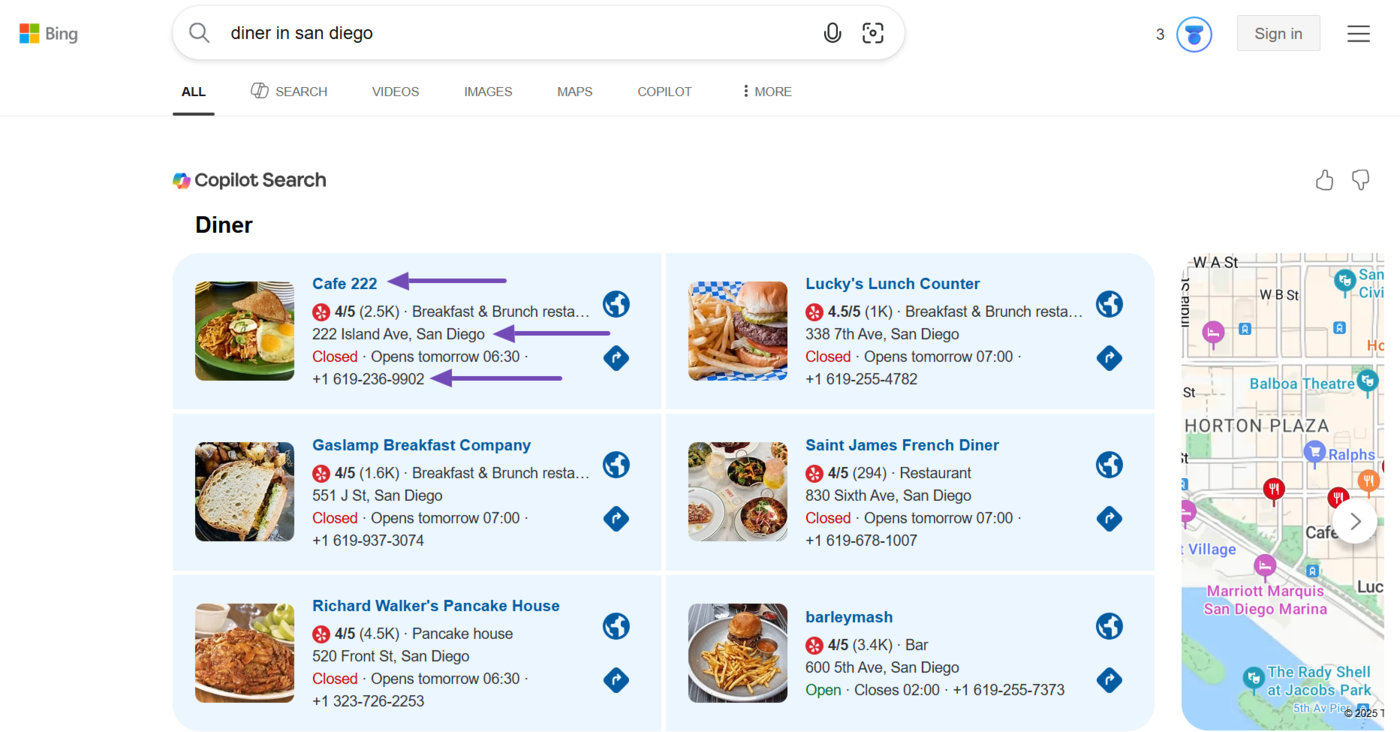Viewport: 1400px width, 732px height.
Task: Switch to the MAPS tab
Action: pos(574,91)
